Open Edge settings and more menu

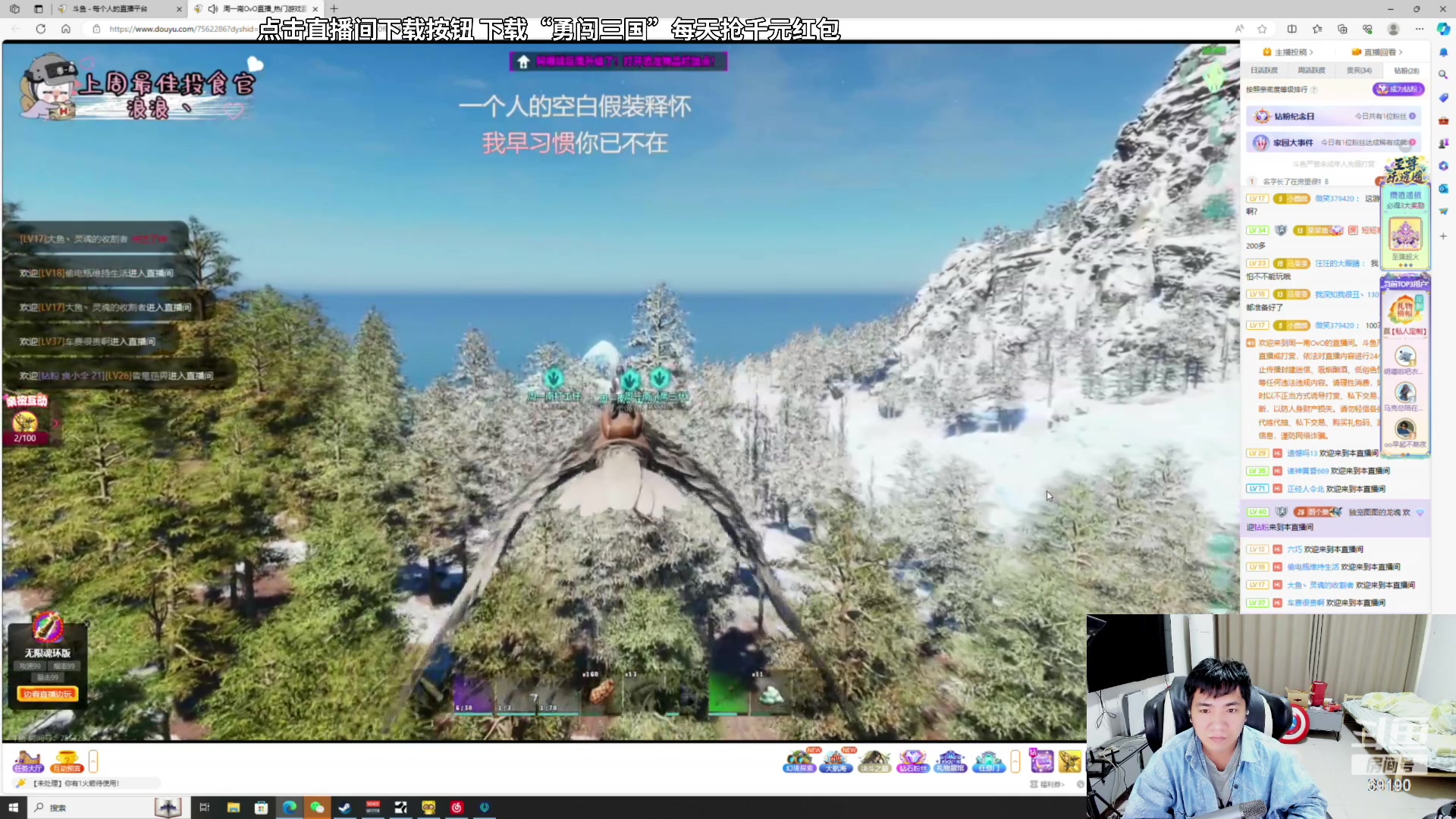1420,29
